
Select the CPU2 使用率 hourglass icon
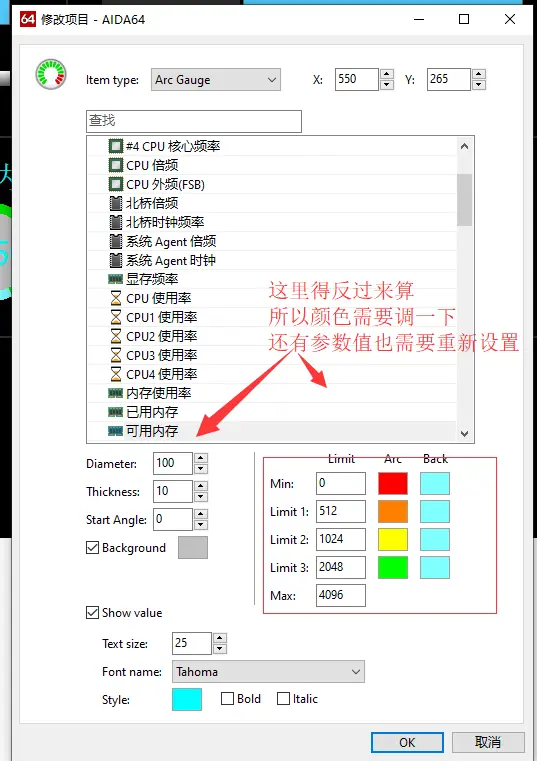116,336
